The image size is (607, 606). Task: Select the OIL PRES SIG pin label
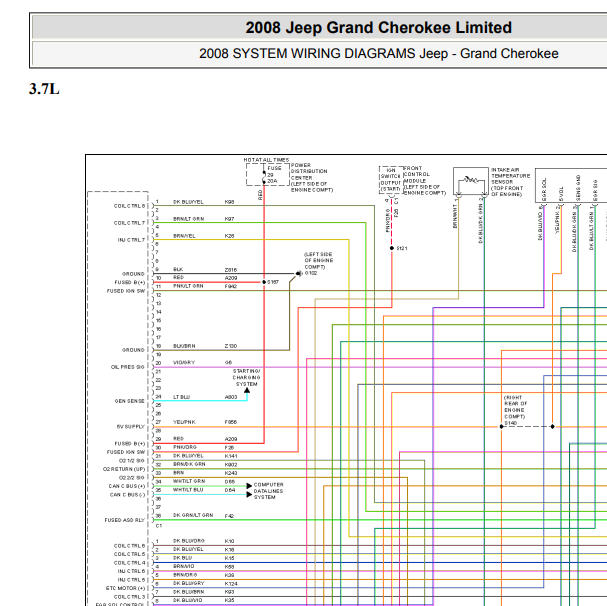coord(127,367)
